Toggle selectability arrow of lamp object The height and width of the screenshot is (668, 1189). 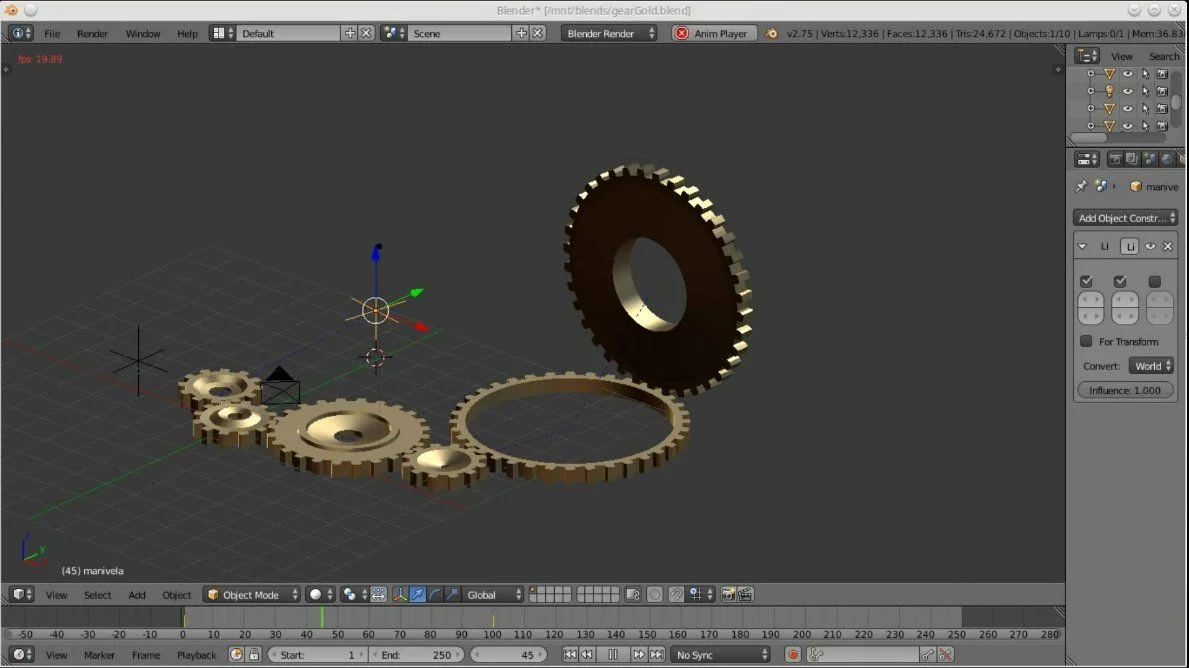(1145, 91)
